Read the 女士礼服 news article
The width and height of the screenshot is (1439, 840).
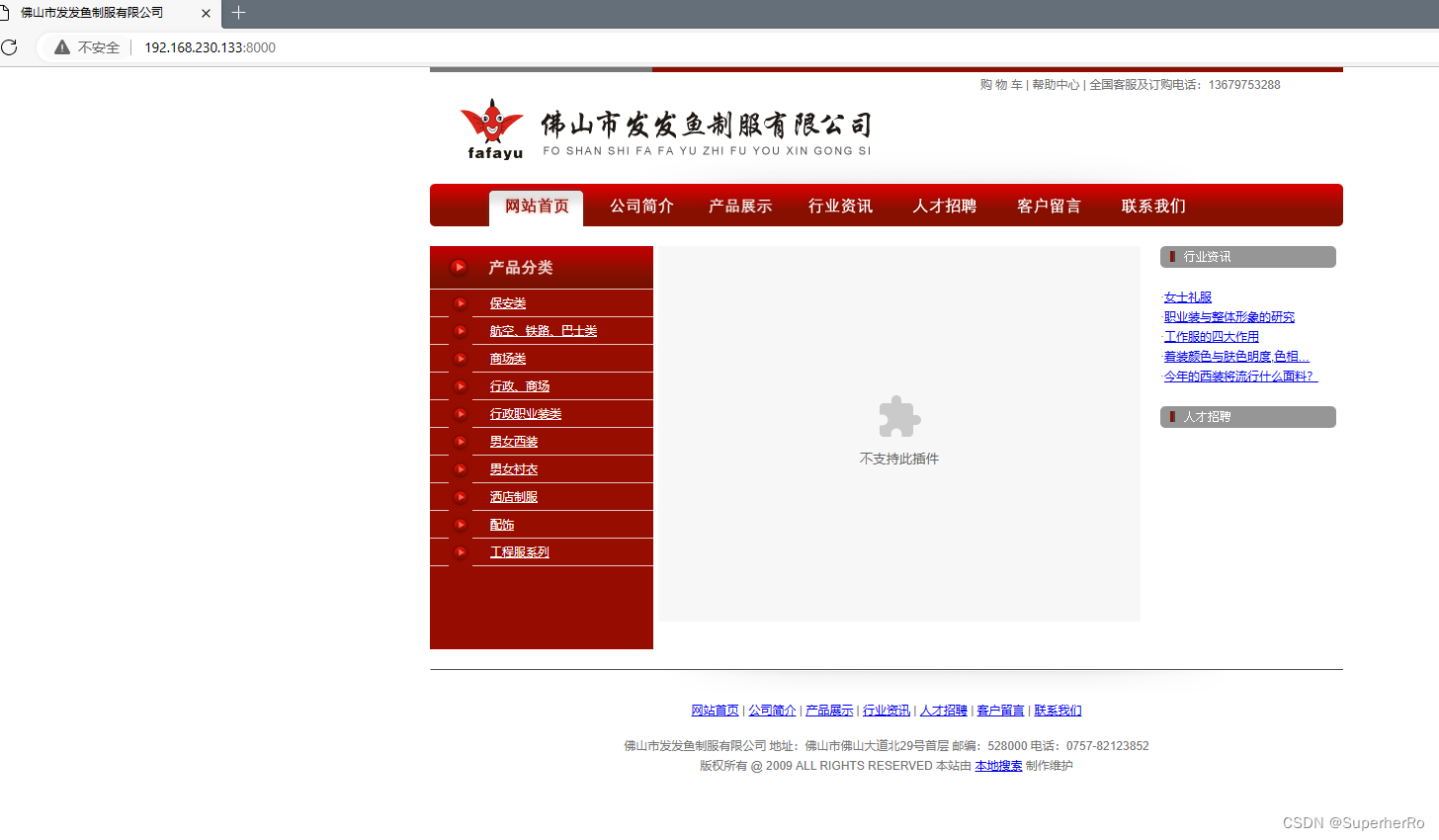(1188, 296)
